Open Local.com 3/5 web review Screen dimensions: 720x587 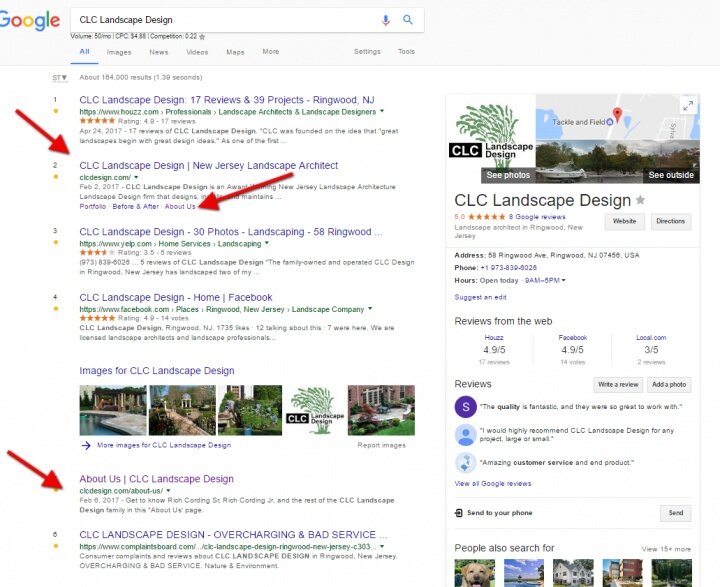click(x=651, y=350)
